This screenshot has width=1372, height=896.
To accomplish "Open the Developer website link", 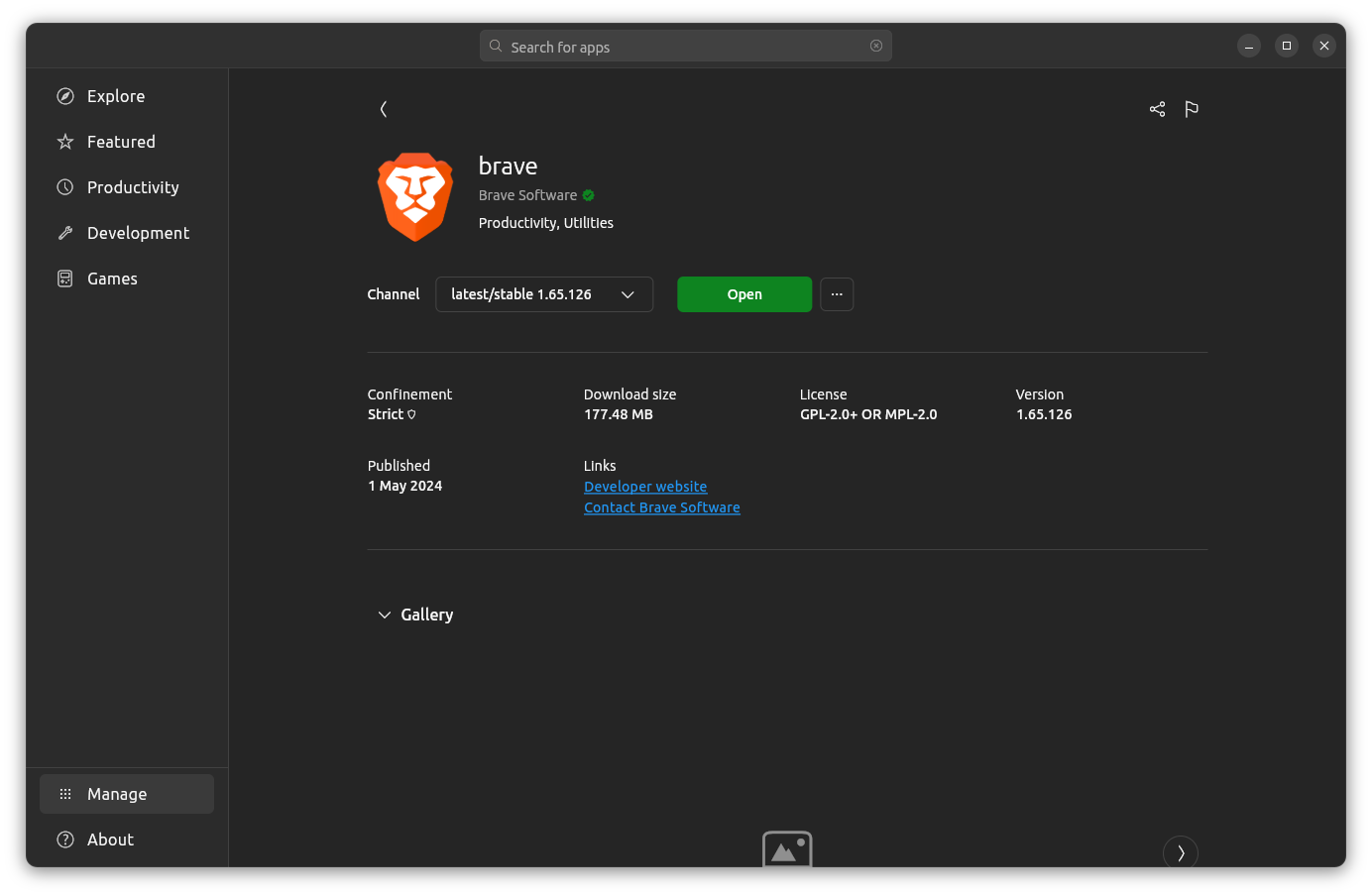I will tap(645, 487).
